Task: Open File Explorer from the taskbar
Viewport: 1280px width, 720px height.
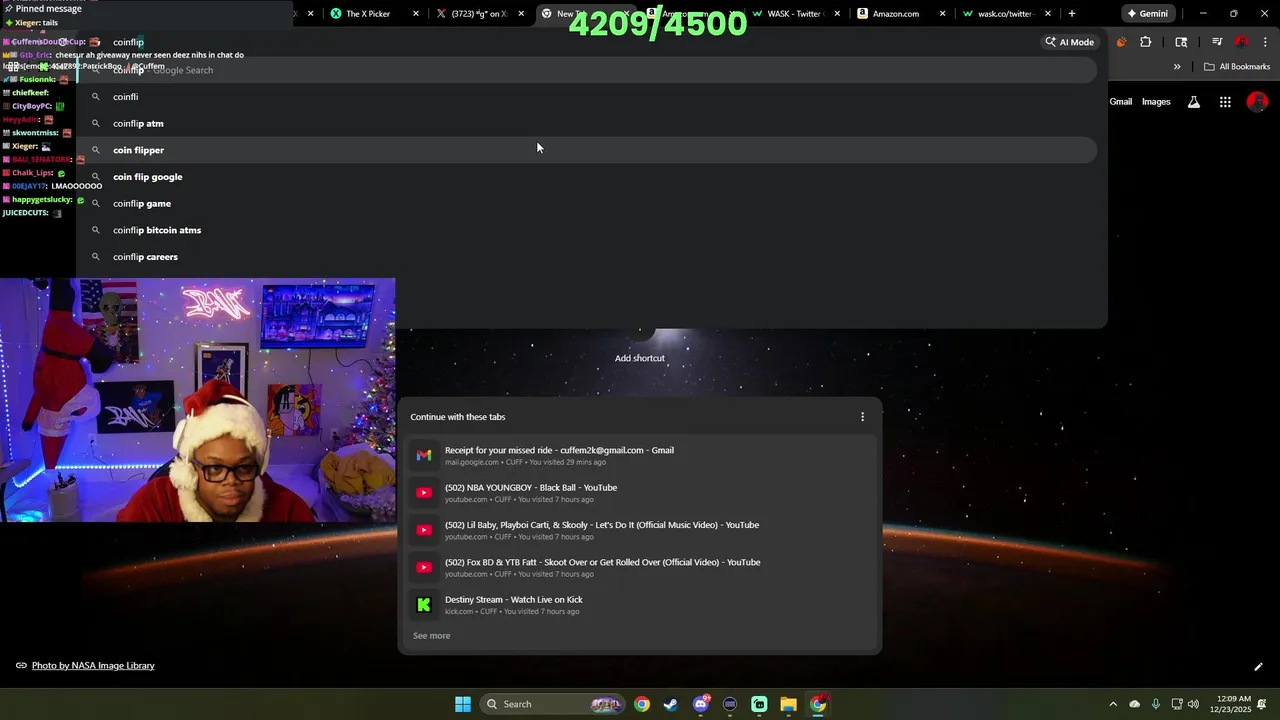Action: point(788,704)
